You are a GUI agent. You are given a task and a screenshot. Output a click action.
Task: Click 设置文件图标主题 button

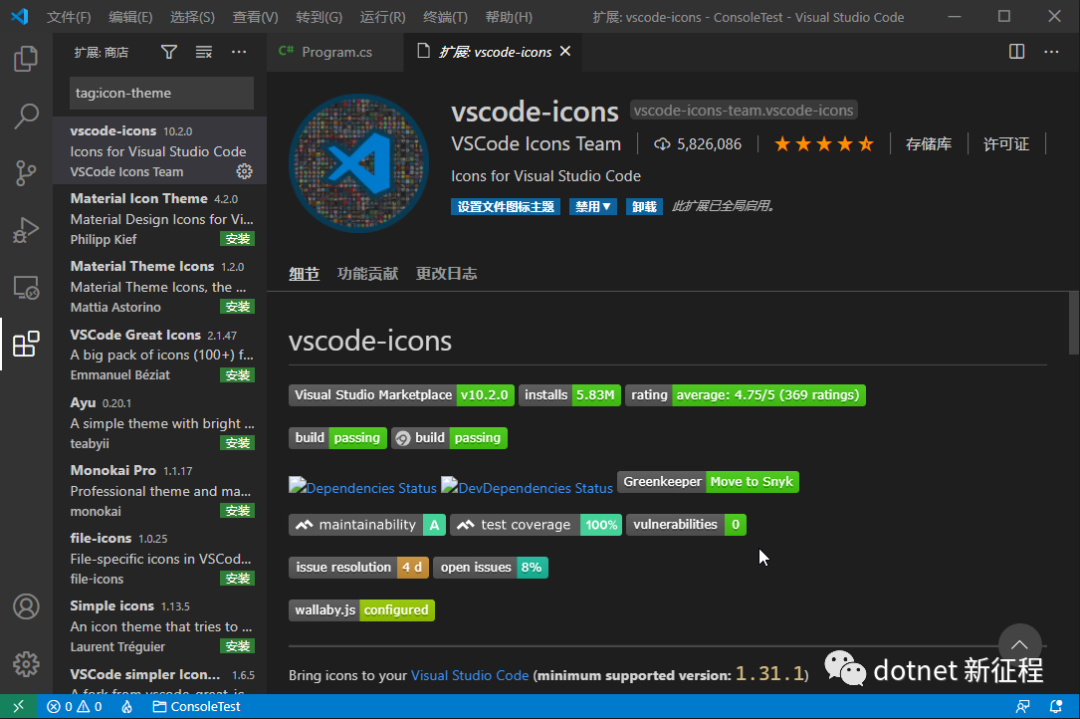[506, 207]
